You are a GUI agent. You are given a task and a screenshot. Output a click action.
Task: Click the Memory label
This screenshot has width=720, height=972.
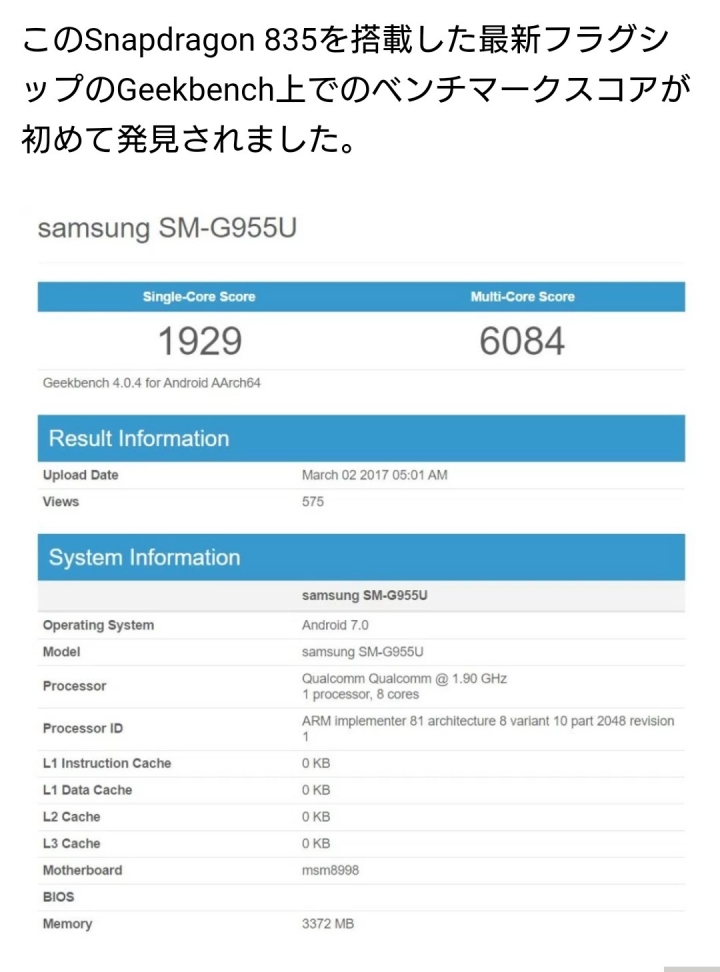point(68,924)
